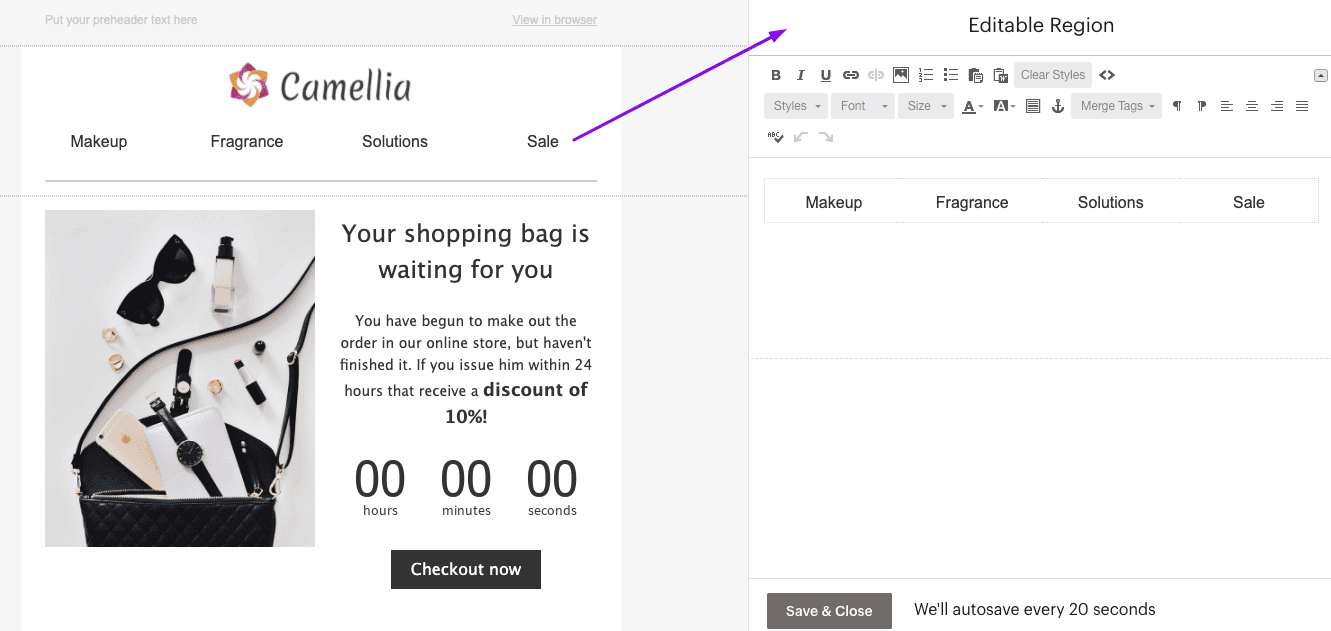1331x631 pixels.
Task: Create a bulleted list
Action: pos(950,74)
